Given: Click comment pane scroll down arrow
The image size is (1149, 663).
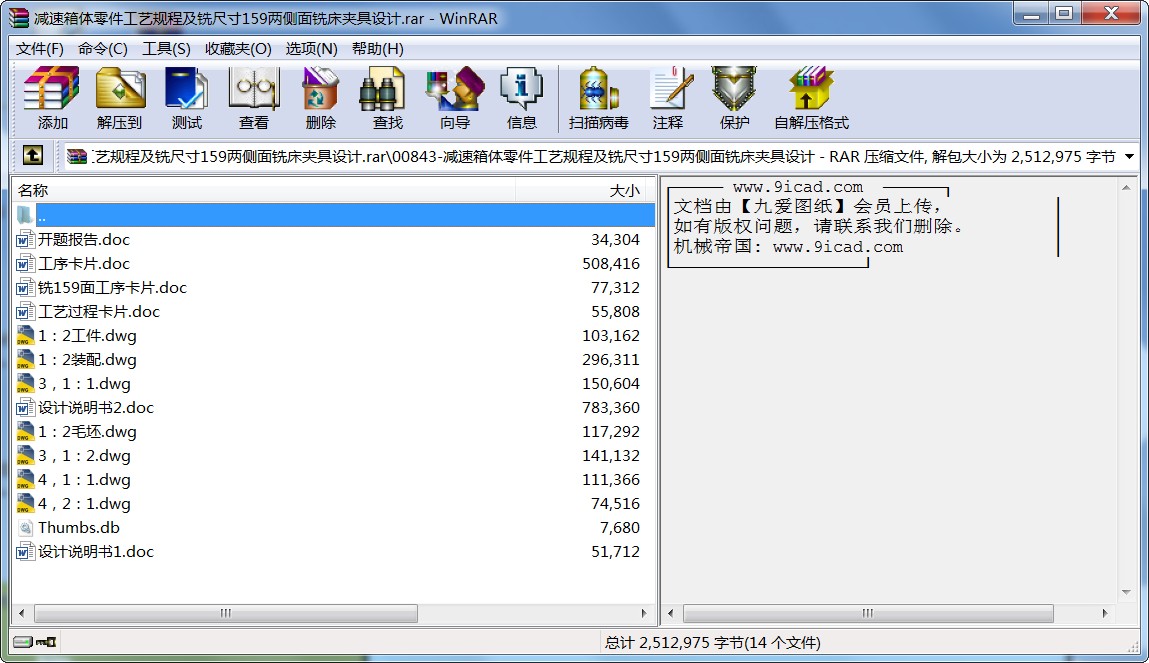Looking at the screenshot, I should coord(1126,592).
